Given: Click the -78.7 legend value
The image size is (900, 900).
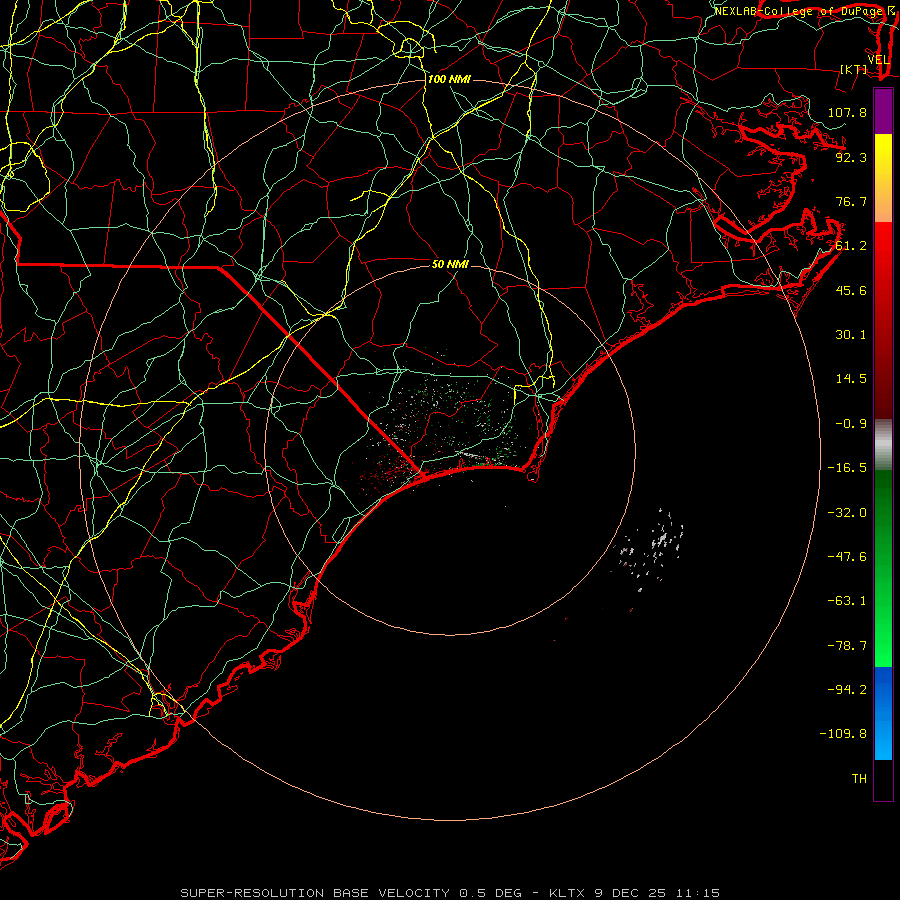Looking at the screenshot, I should 847,646.
